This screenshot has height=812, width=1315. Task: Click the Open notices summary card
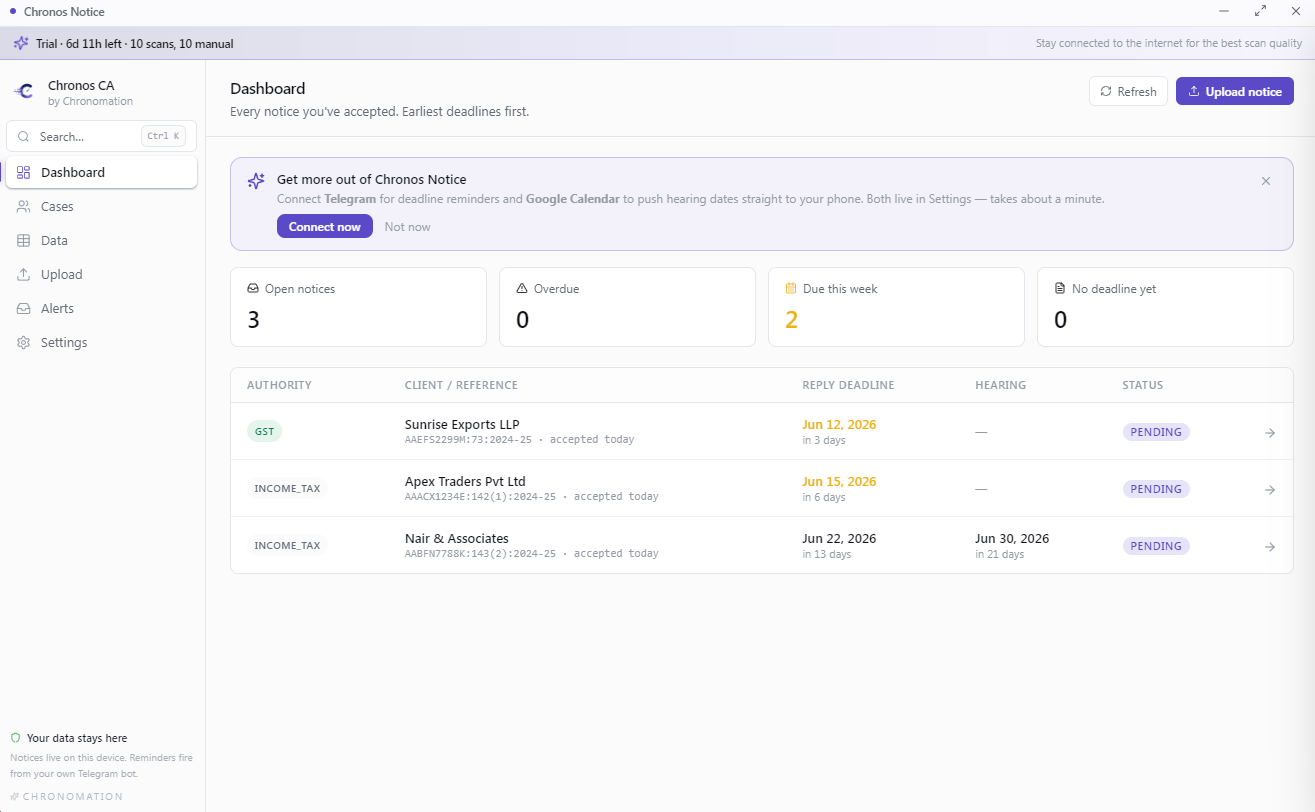pyautogui.click(x=358, y=307)
